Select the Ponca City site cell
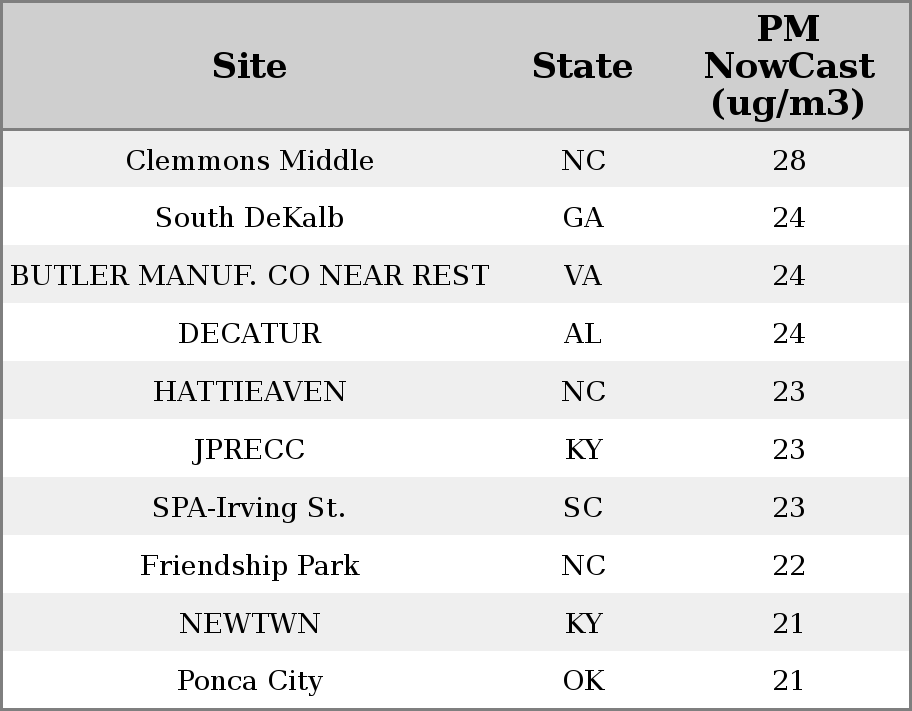 pos(249,681)
